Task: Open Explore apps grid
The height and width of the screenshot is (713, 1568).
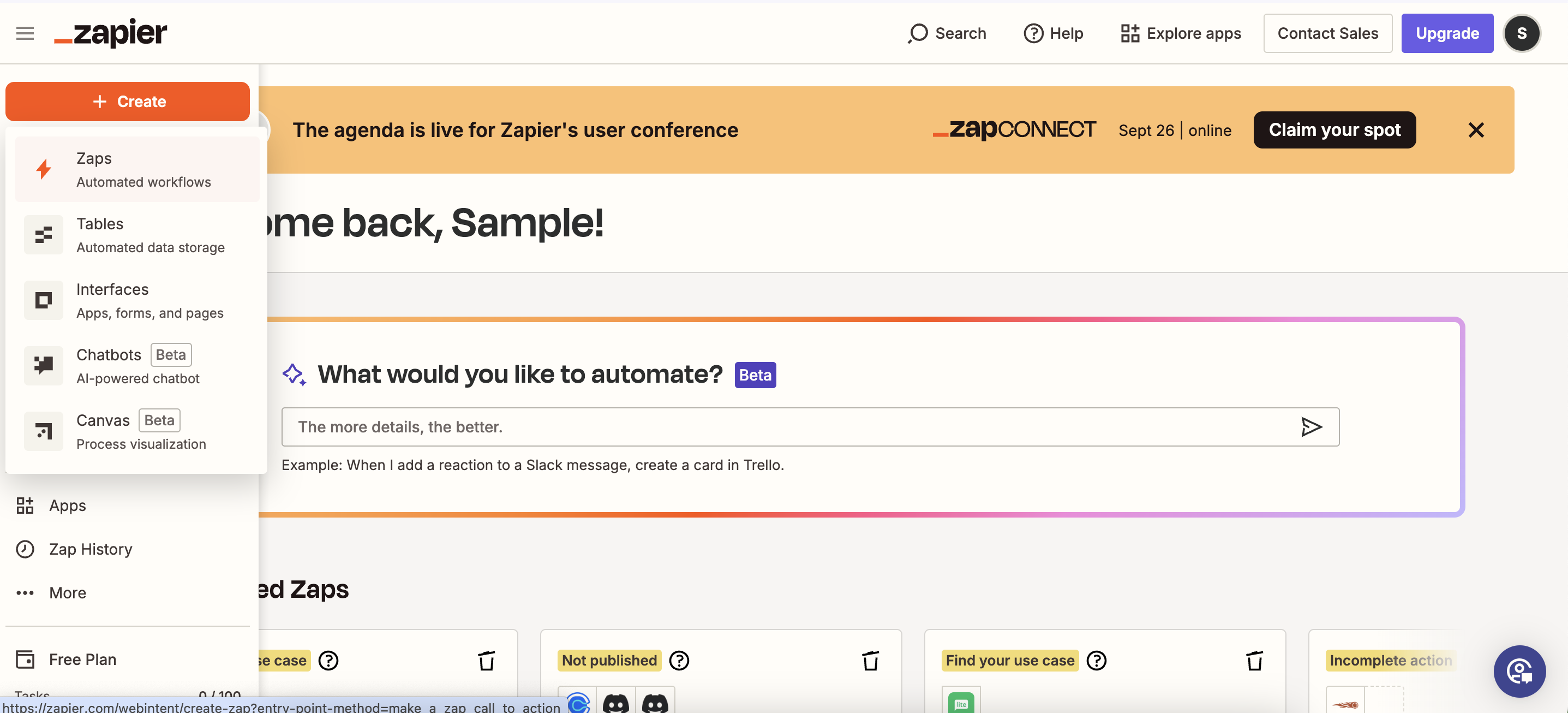Action: (1180, 33)
